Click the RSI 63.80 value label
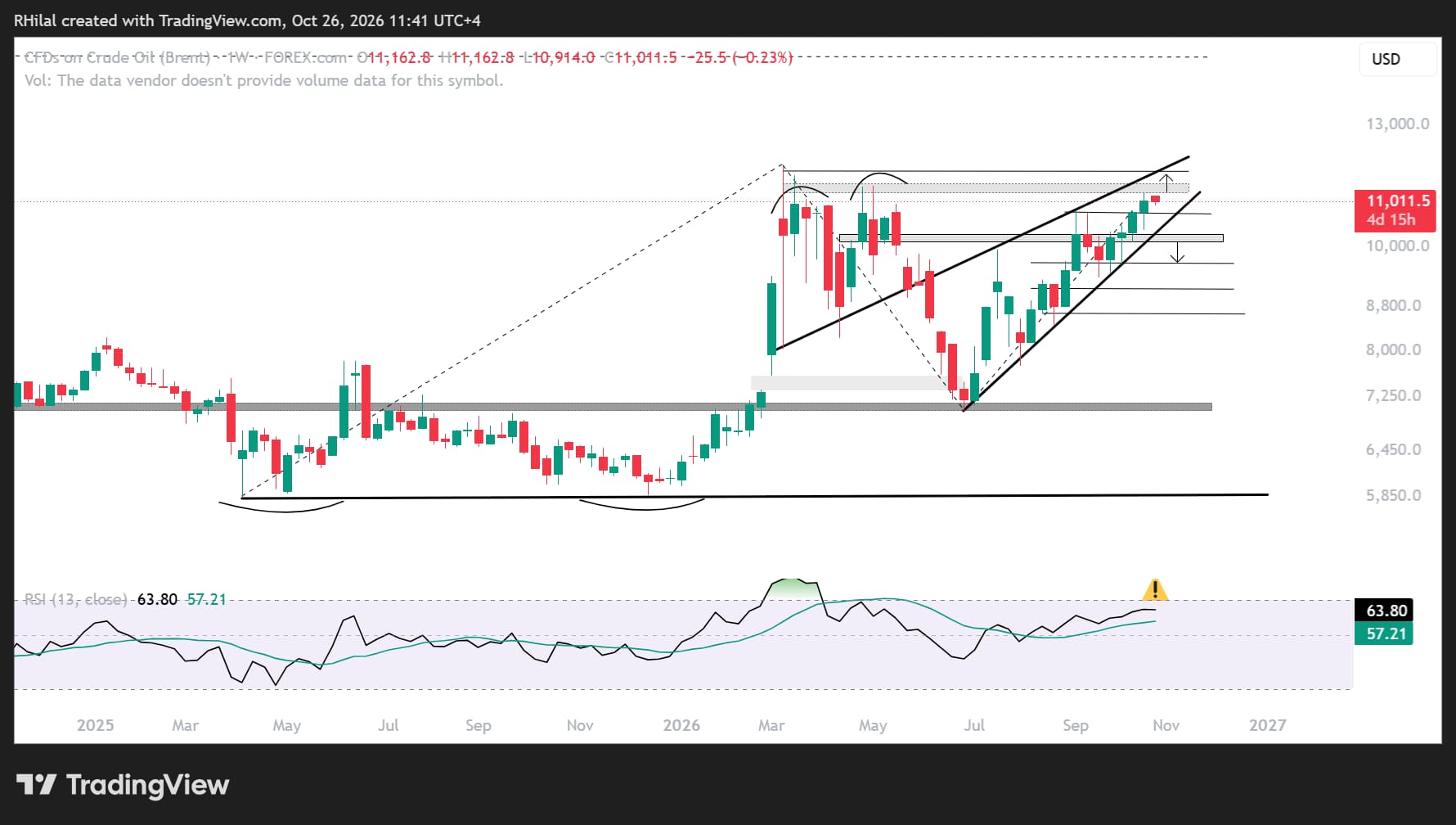Screen dimensions: 1456x825 click(1384, 611)
